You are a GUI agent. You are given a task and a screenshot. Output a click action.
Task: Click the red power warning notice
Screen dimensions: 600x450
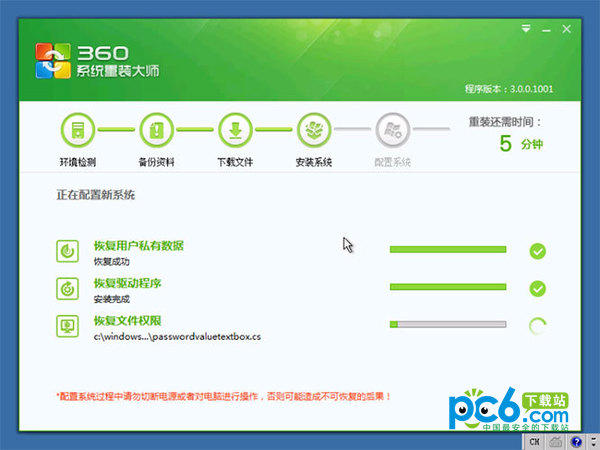224,396
